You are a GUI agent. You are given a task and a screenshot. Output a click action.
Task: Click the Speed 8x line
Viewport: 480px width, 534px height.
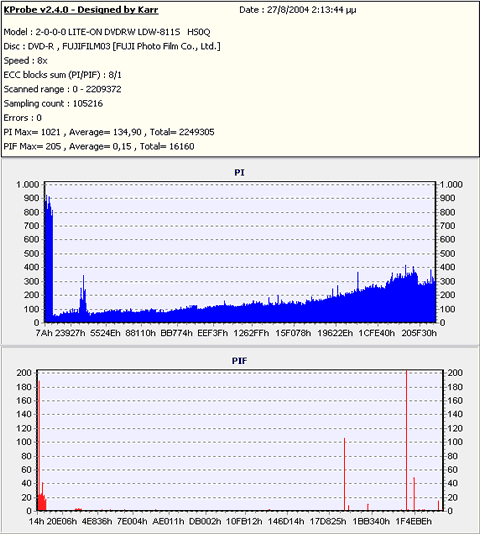(x=25, y=61)
